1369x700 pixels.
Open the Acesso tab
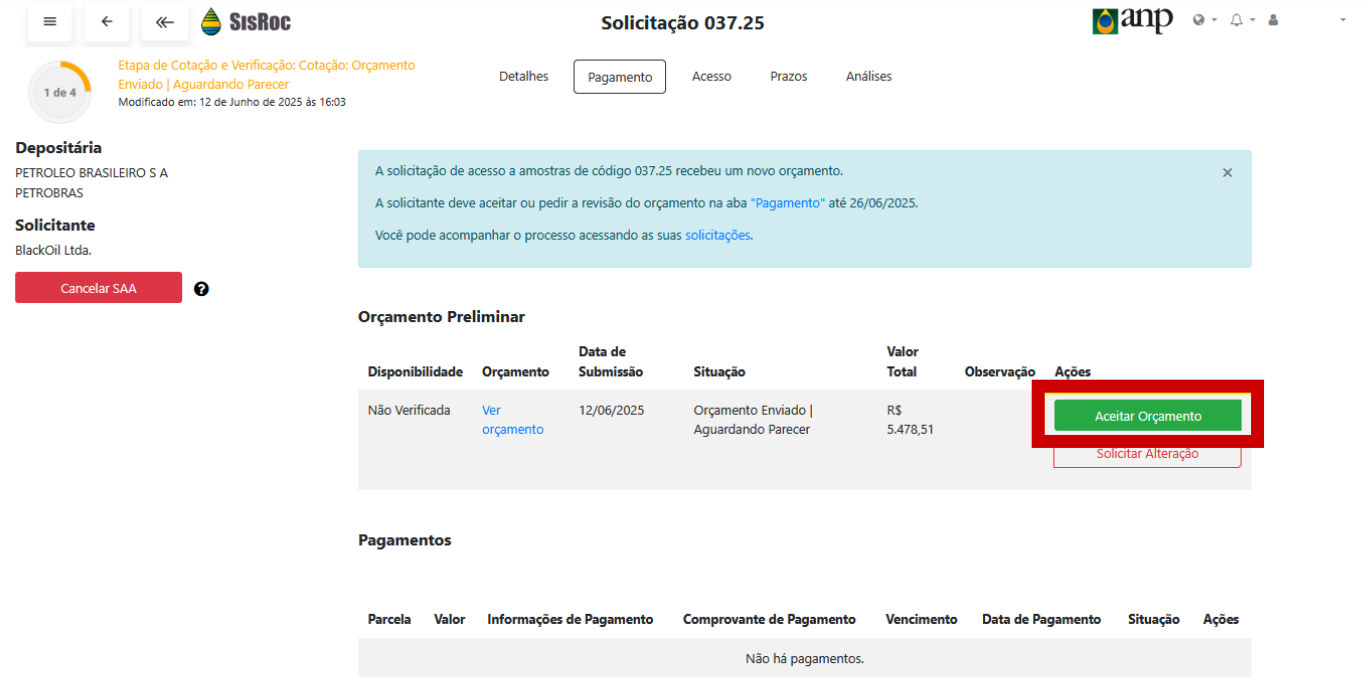click(711, 77)
